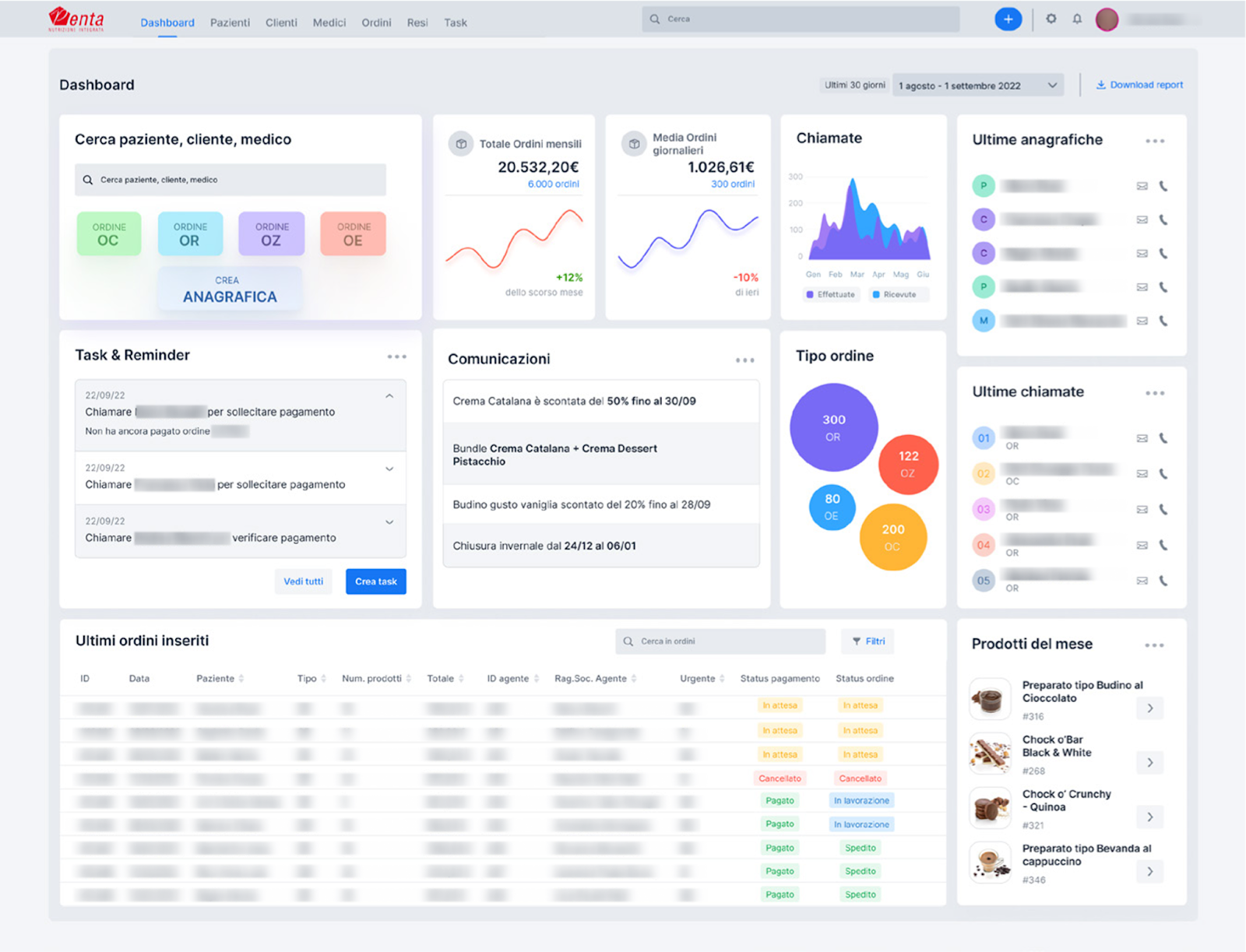Expand the second reminder dated 22/09/22
The height and width of the screenshot is (952, 1246).
389,469
